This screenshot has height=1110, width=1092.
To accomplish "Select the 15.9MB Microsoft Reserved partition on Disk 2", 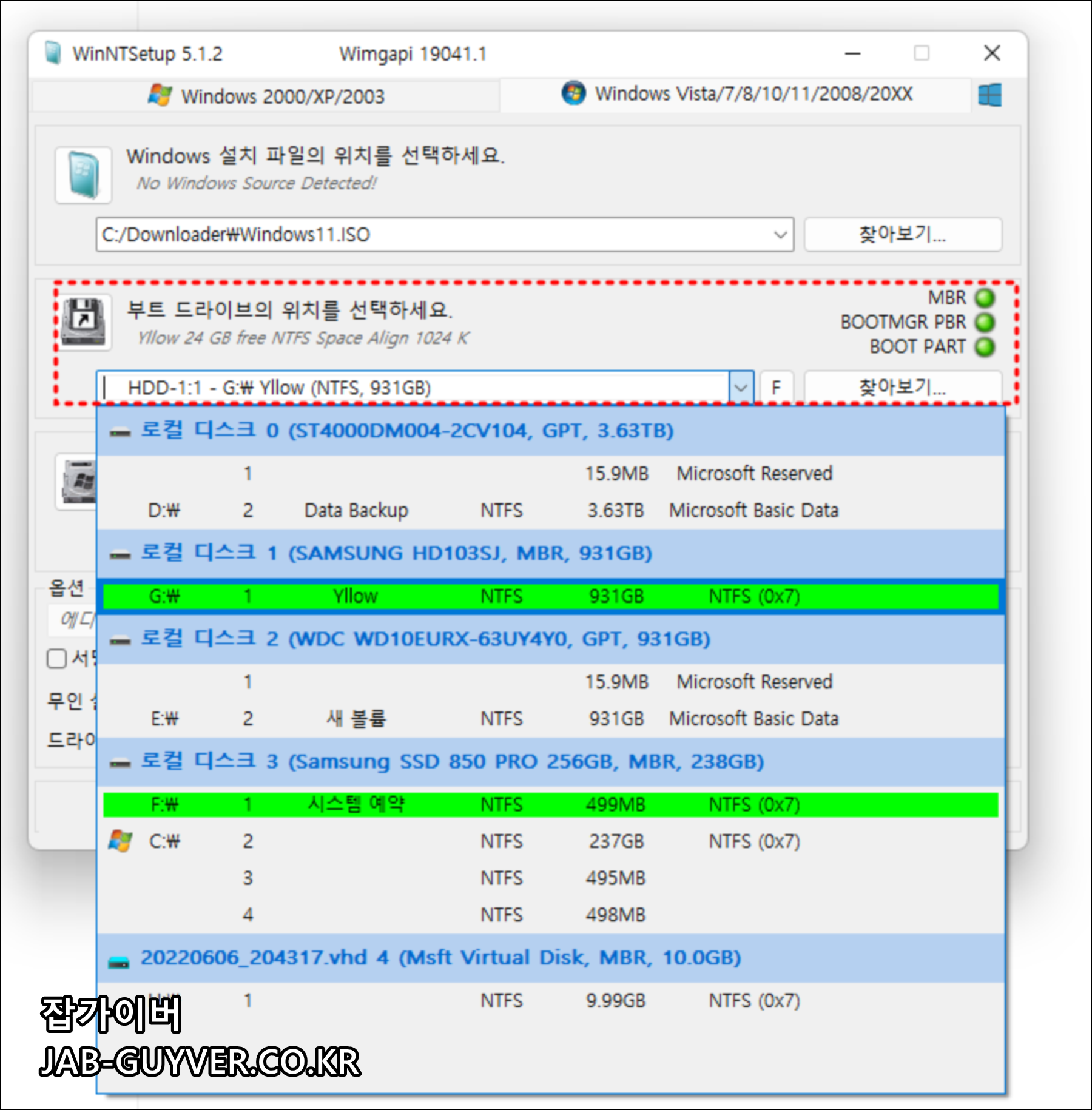I will click(x=550, y=682).
